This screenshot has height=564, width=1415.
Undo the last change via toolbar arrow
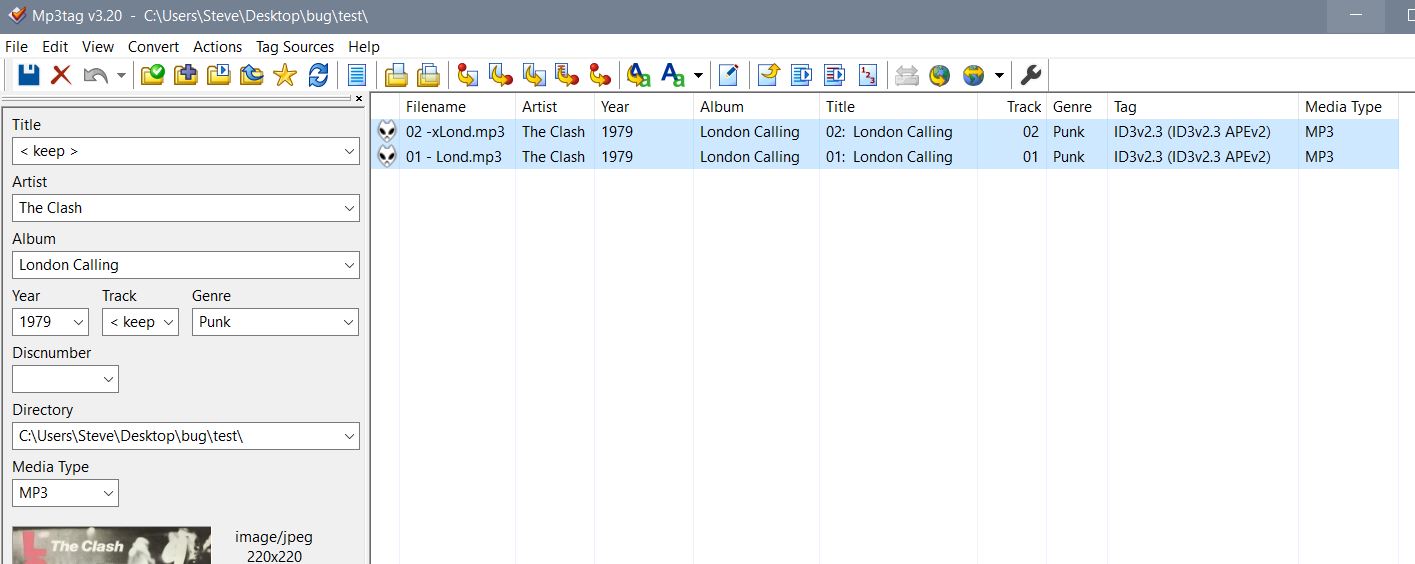click(96, 75)
